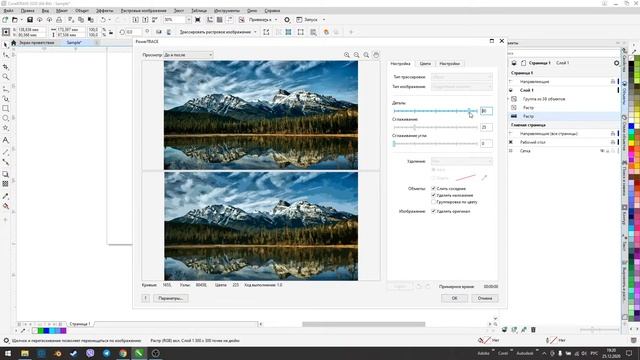
Task: Click the Детали slider handle
Action: pos(469,111)
